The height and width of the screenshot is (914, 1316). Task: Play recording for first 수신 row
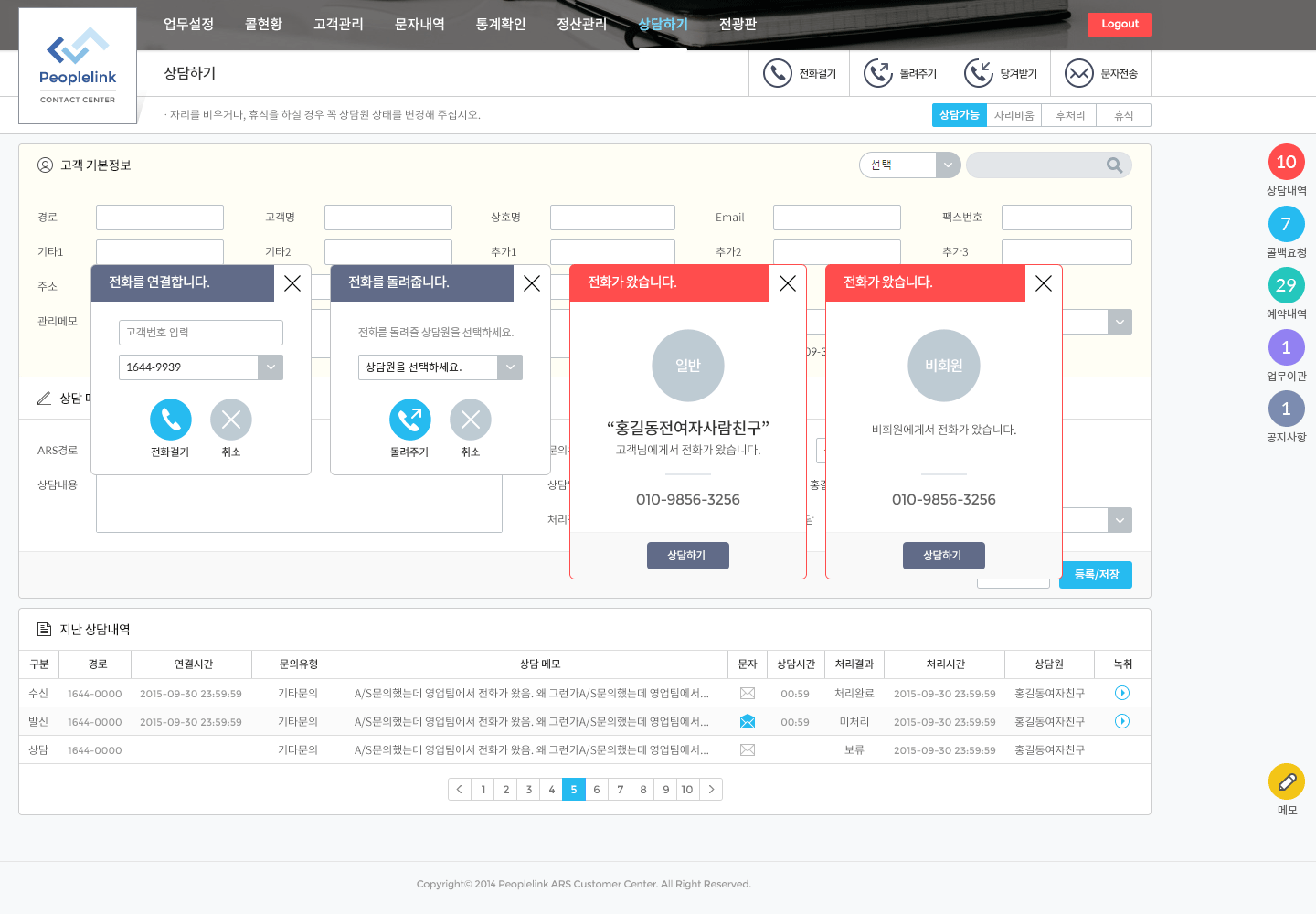tap(1122, 694)
